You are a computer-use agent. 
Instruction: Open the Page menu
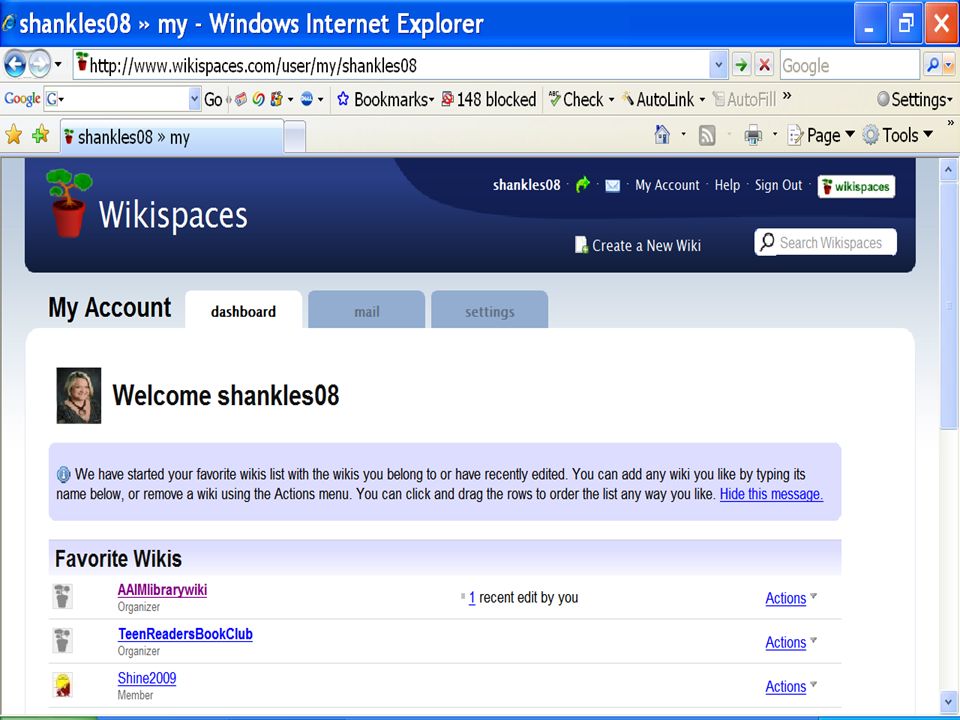click(x=820, y=135)
